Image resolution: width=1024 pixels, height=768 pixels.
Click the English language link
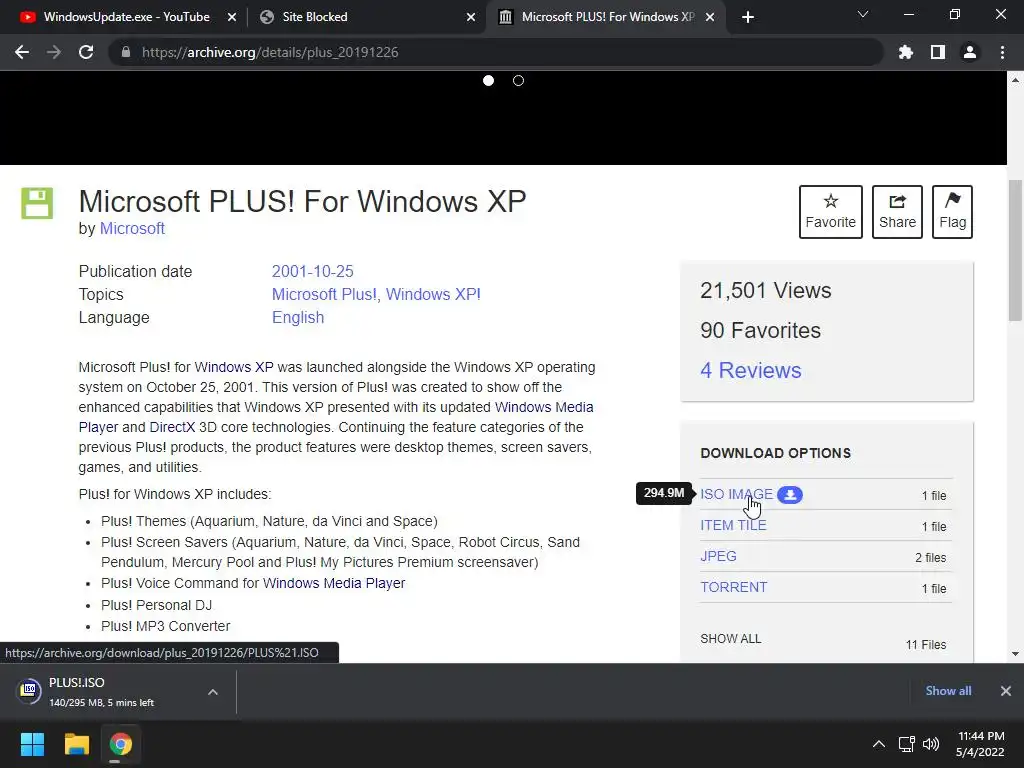[298, 317]
